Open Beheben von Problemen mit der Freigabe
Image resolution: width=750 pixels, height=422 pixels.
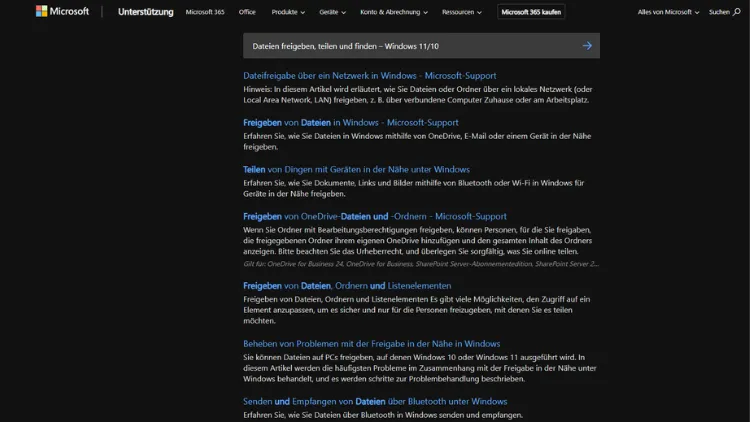pyautogui.click(x=372, y=344)
